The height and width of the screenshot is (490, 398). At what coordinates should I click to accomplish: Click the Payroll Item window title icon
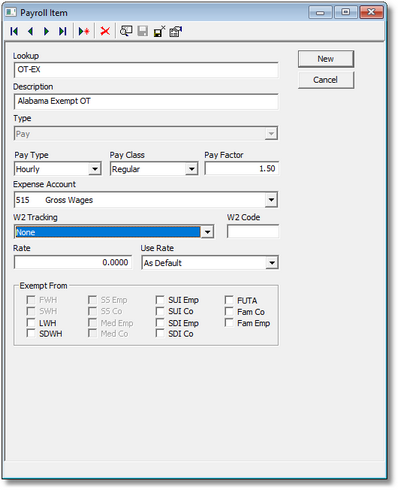coord(11,13)
